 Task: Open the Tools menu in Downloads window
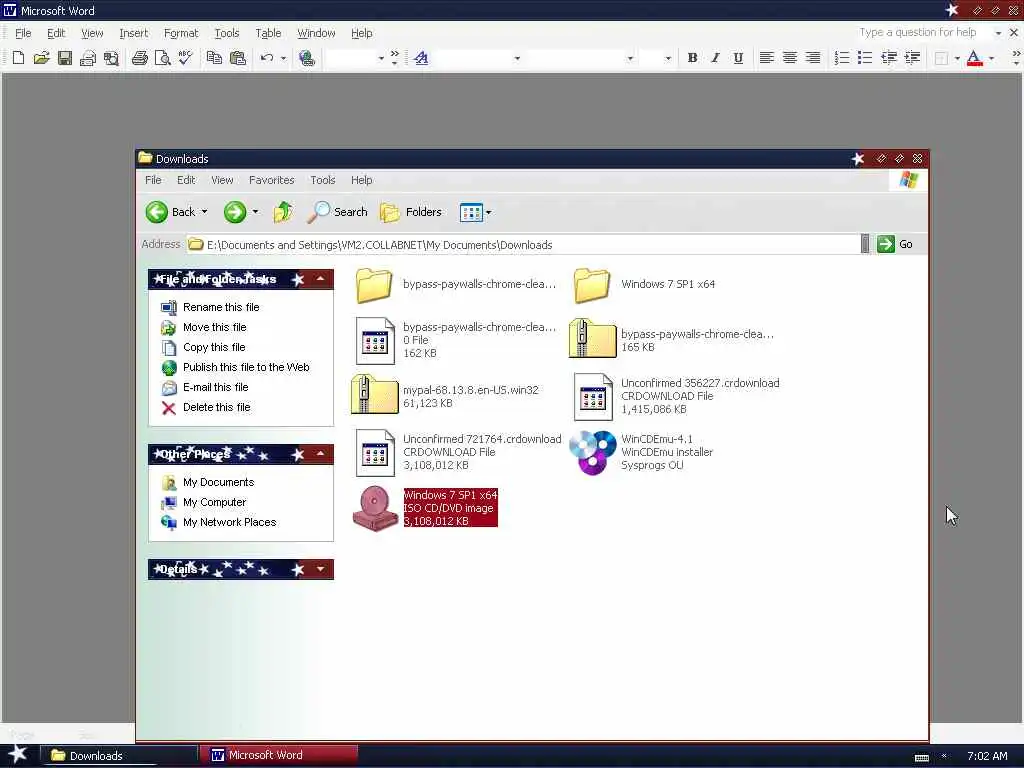[x=323, y=180]
